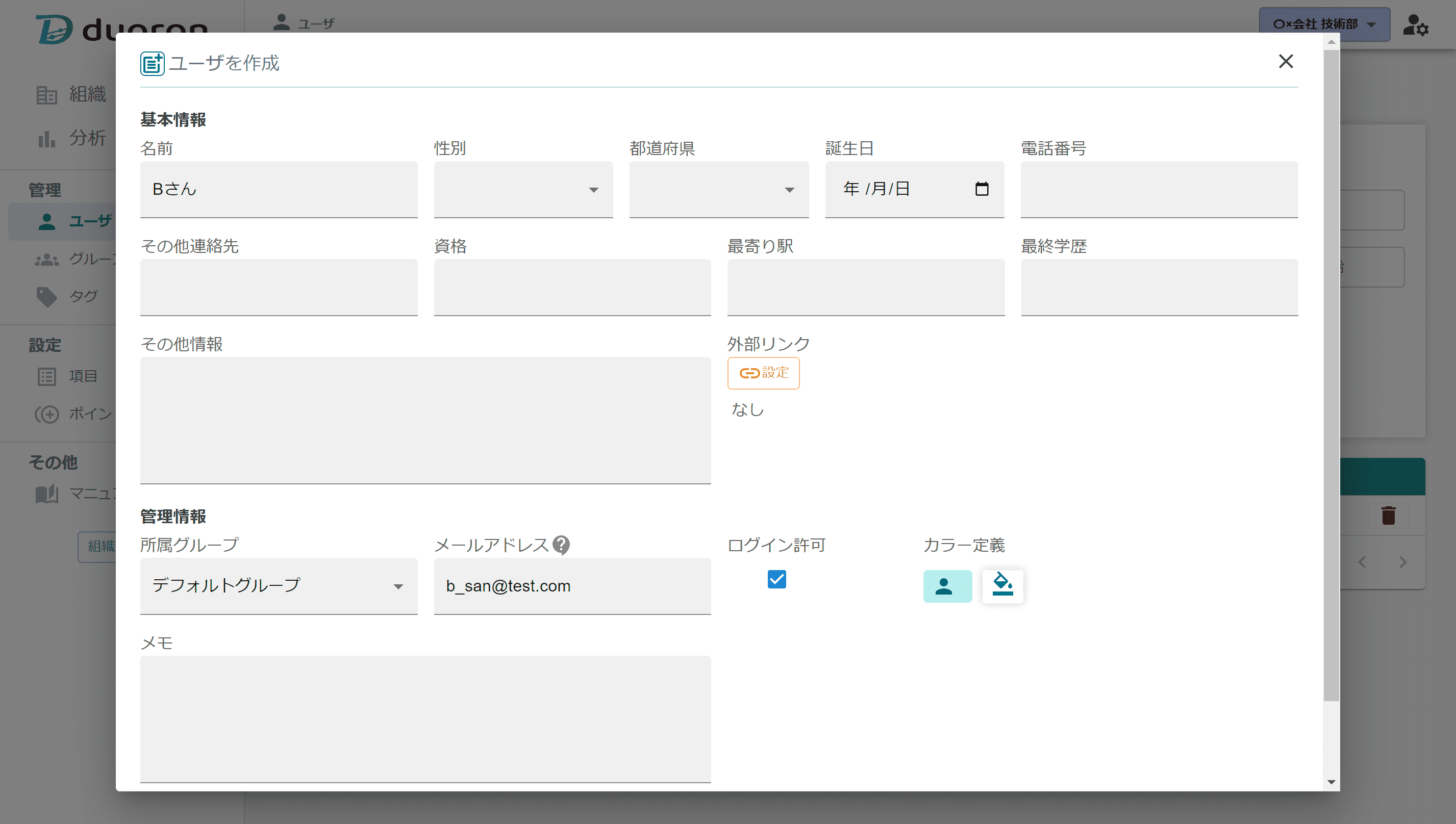Click the 外部リンク 設定 button

point(763,373)
